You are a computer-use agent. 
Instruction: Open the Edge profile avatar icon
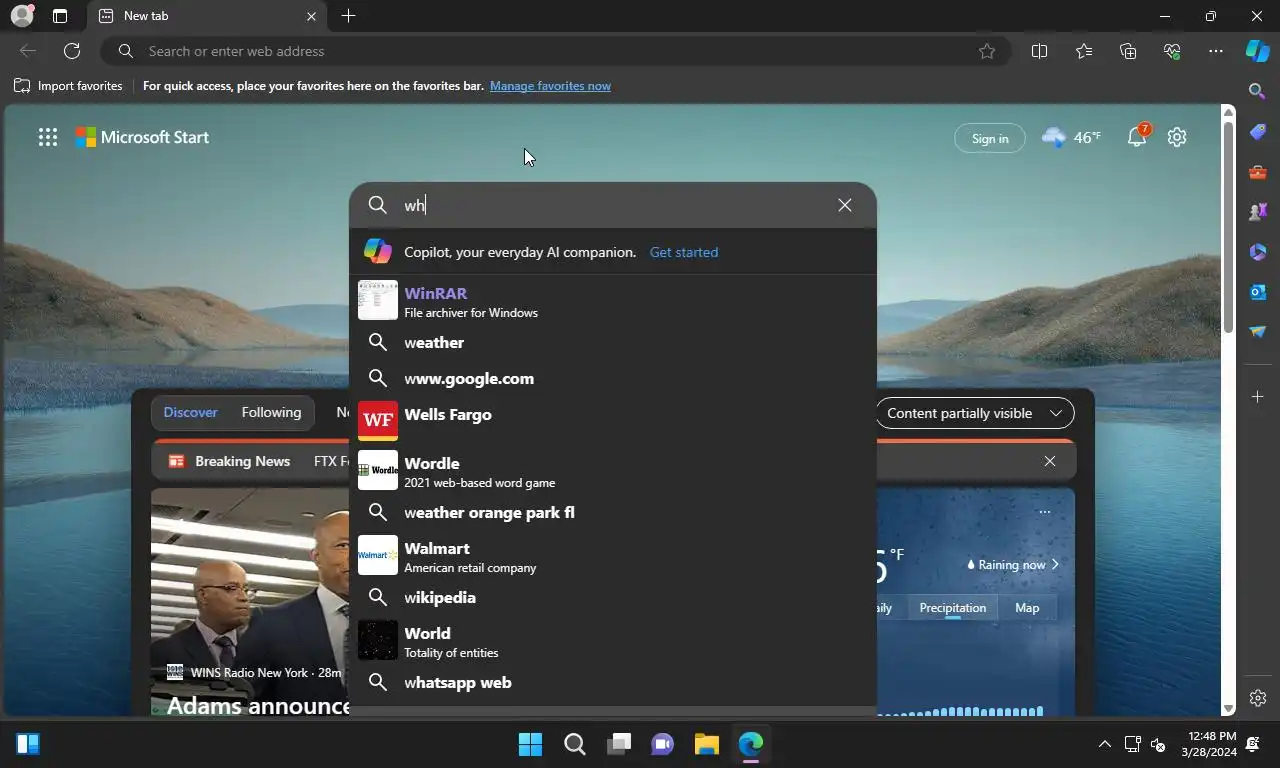[x=21, y=16]
